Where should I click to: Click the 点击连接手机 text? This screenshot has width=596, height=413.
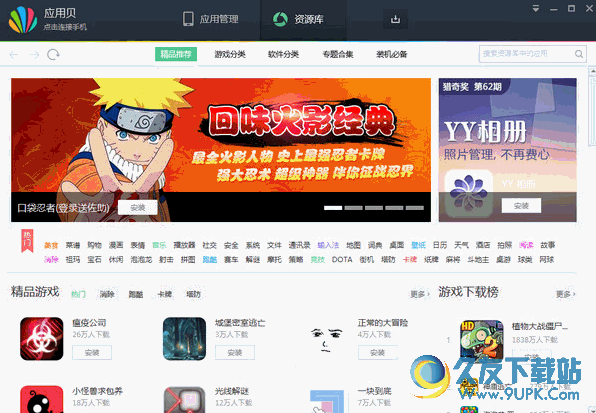(x=65, y=27)
